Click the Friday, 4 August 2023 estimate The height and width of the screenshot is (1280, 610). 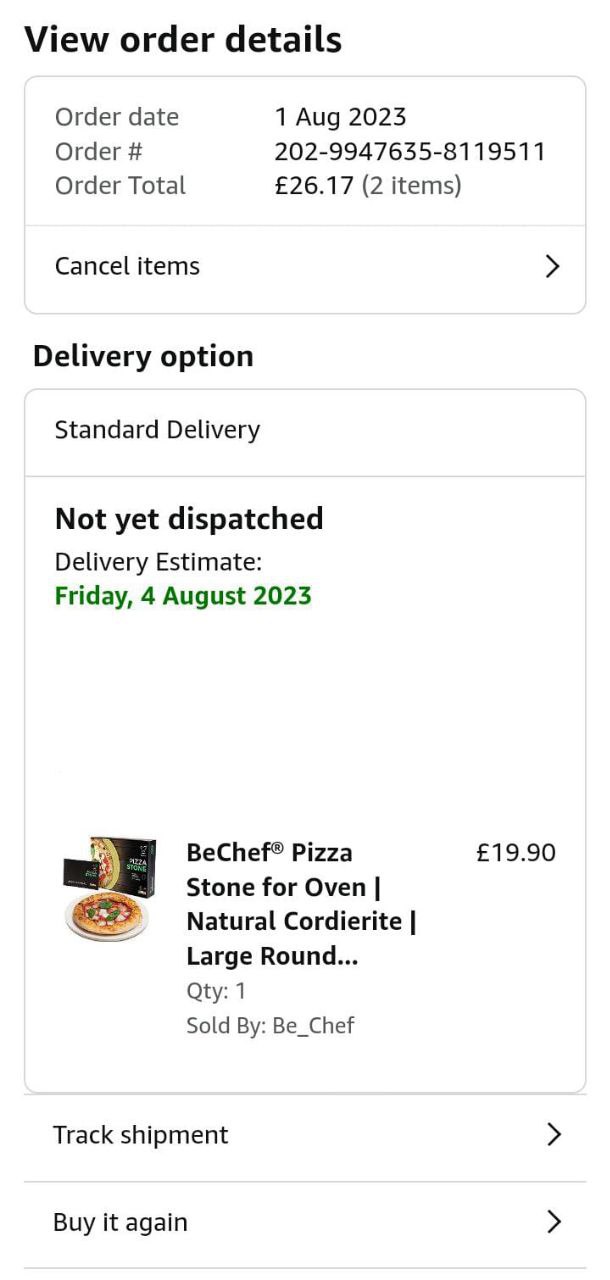pyautogui.click(x=183, y=596)
